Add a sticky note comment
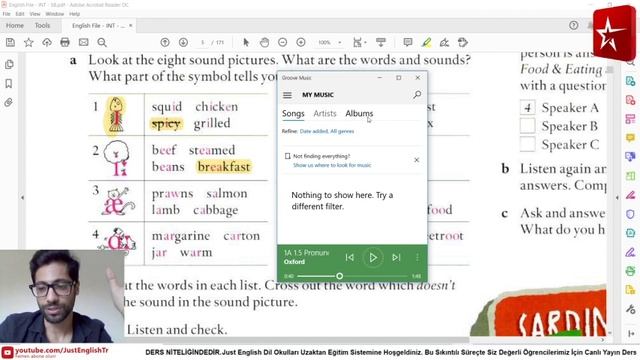The image size is (640, 360). click(x=408, y=42)
